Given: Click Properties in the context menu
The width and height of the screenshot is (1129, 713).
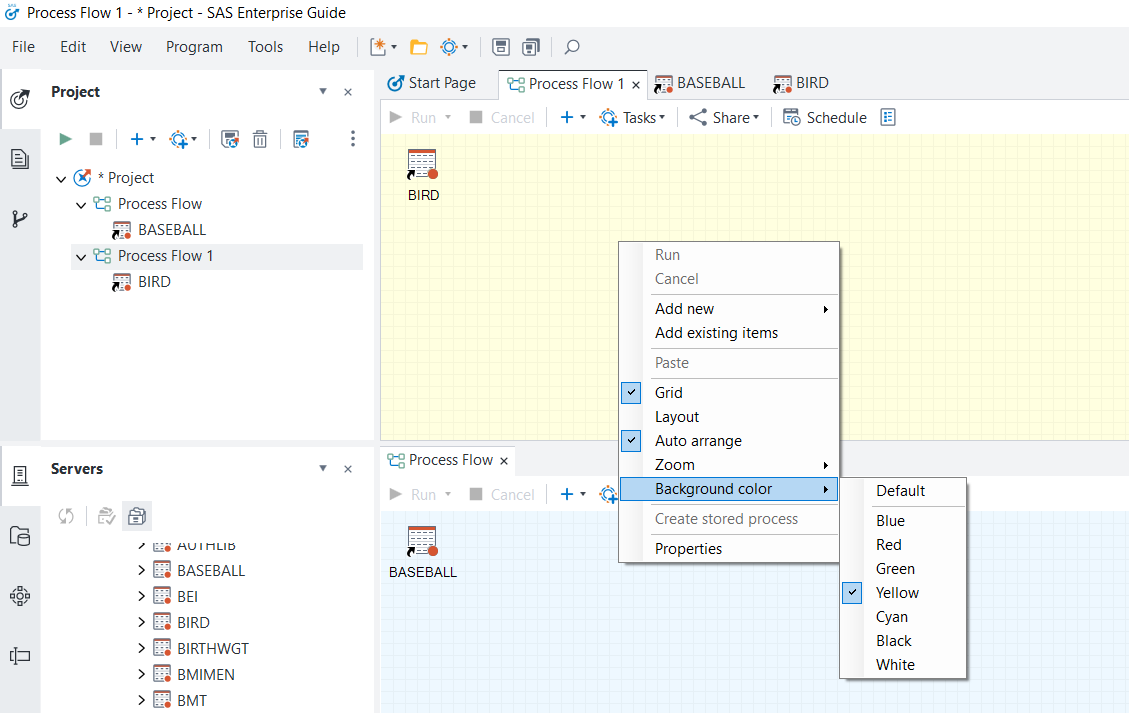Looking at the screenshot, I should click(688, 549).
